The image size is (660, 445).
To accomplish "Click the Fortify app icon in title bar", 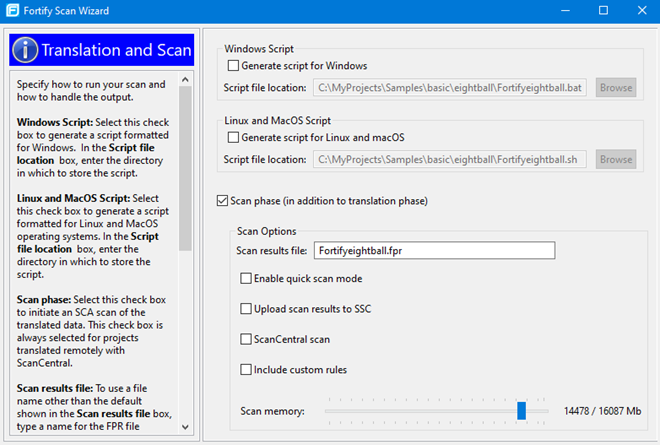I will (12, 10).
